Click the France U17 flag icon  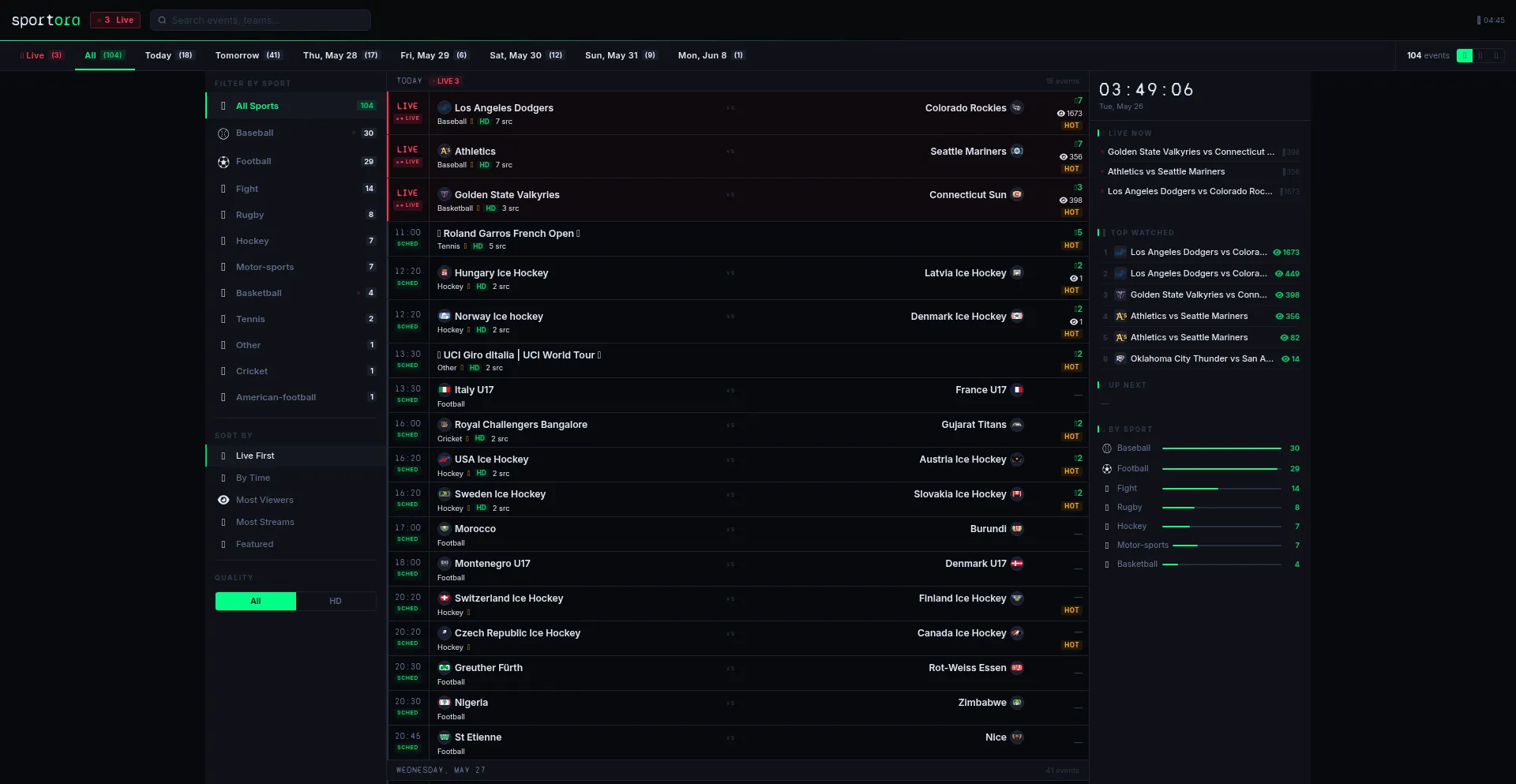(1017, 389)
